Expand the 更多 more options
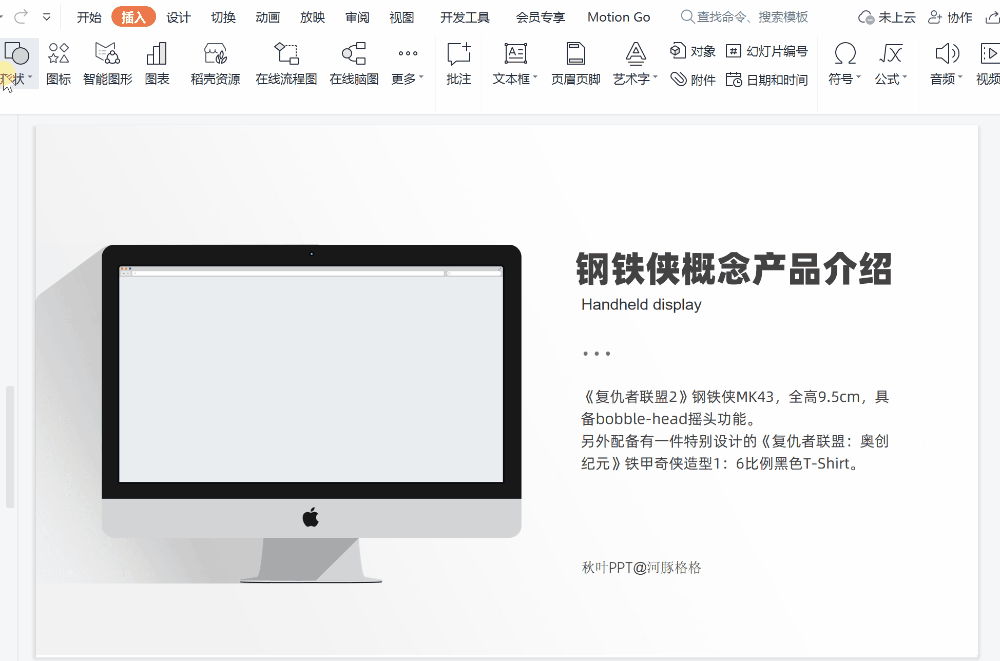Image resolution: width=1000 pixels, height=661 pixels. [408, 63]
